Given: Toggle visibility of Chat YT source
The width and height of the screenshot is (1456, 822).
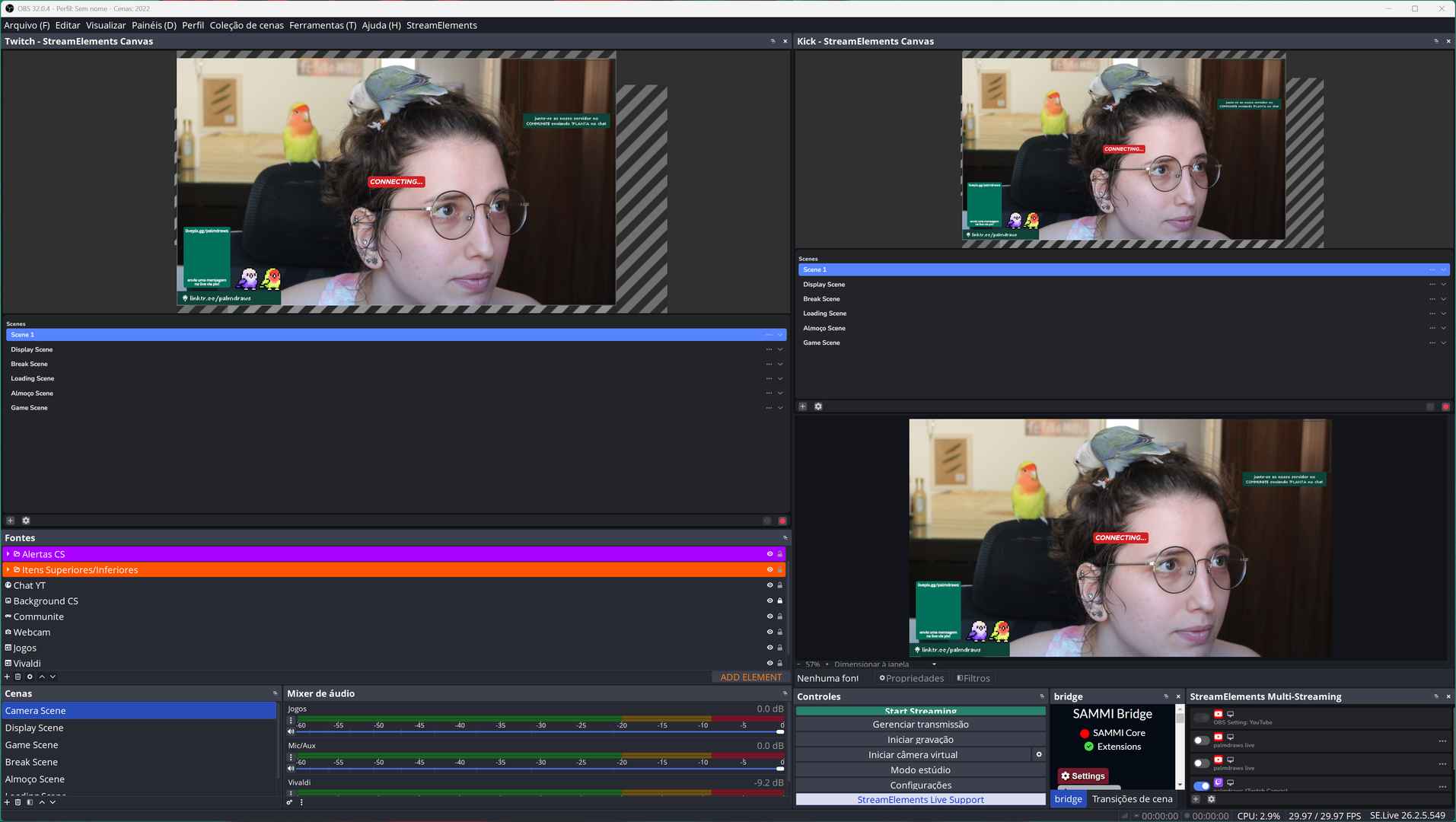Looking at the screenshot, I should pyautogui.click(x=769, y=585).
